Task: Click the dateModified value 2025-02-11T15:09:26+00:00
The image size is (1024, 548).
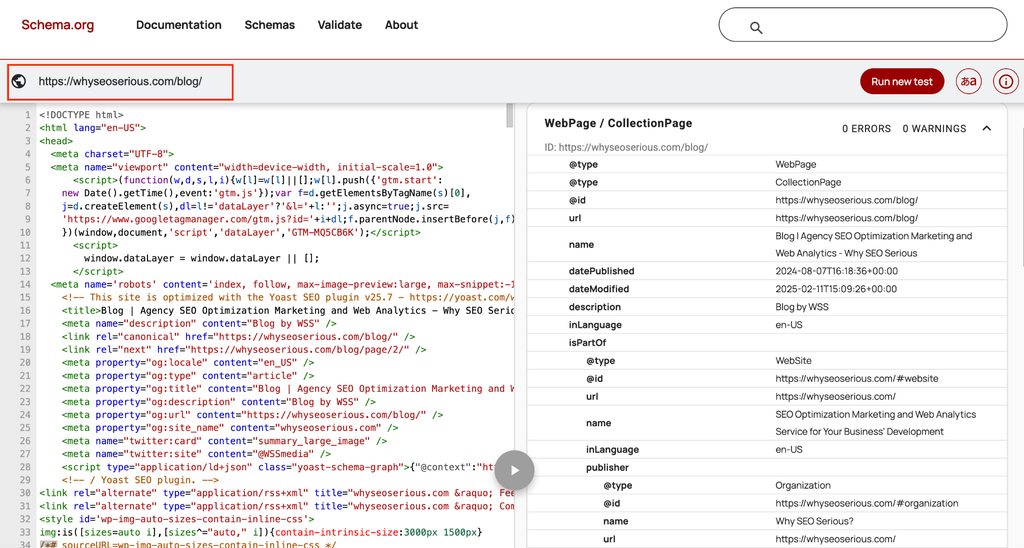Action: pos(836,289)
